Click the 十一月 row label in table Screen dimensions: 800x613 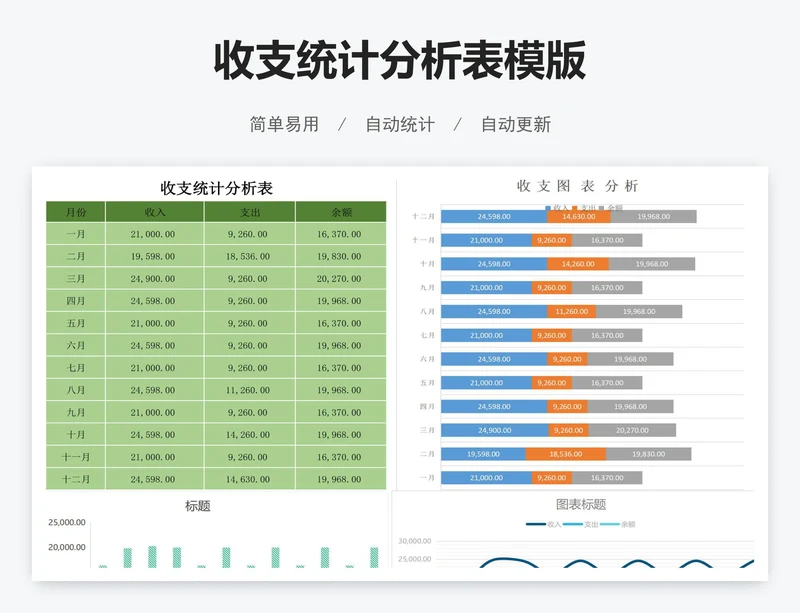coord(76,457)
